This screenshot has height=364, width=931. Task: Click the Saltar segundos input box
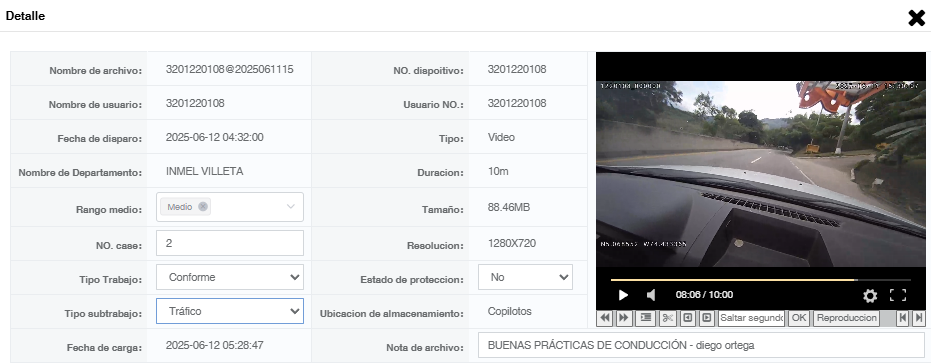pos(751,318)
